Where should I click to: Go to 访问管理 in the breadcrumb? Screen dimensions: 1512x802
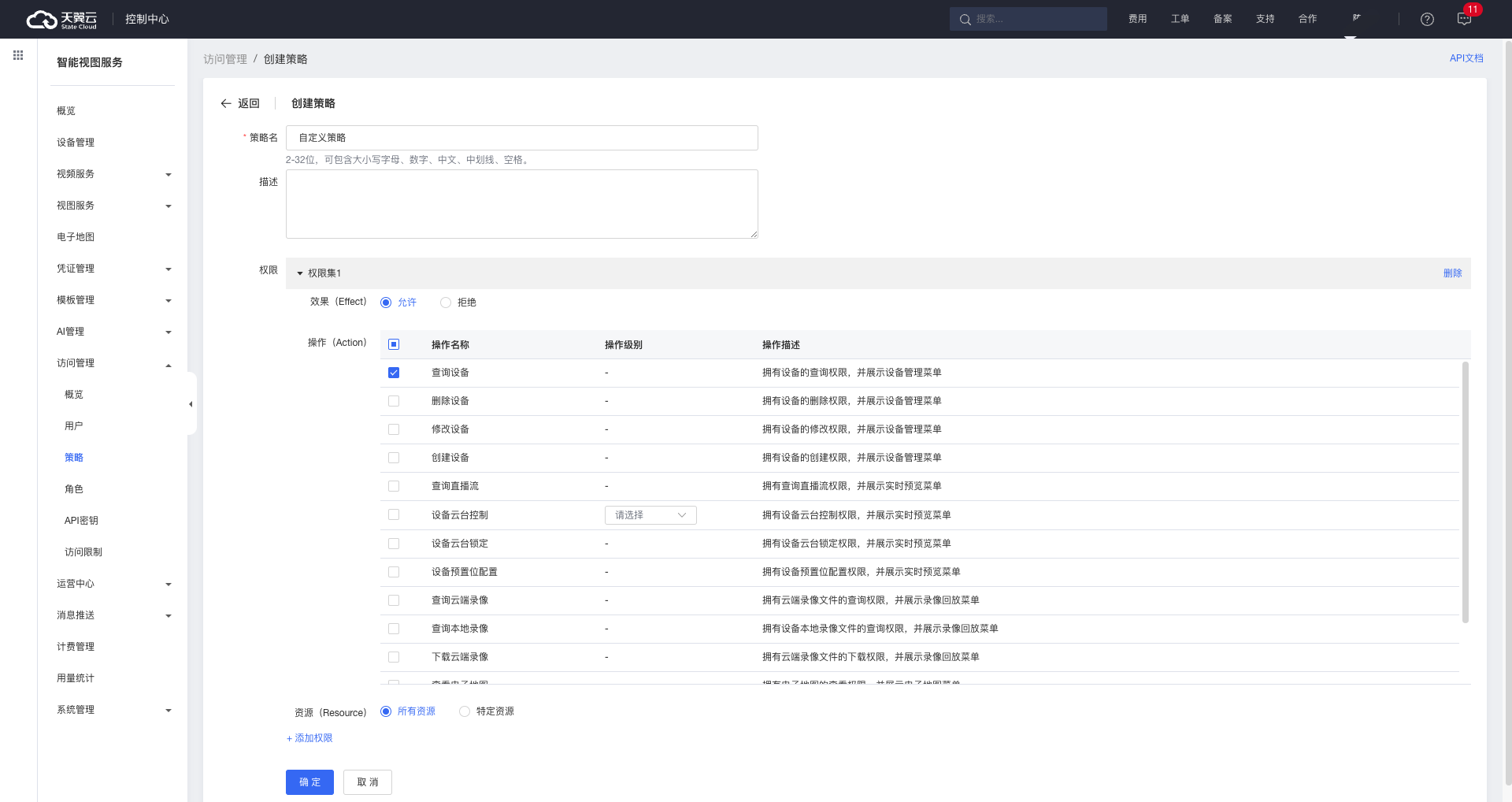click(x=225, y=59)
